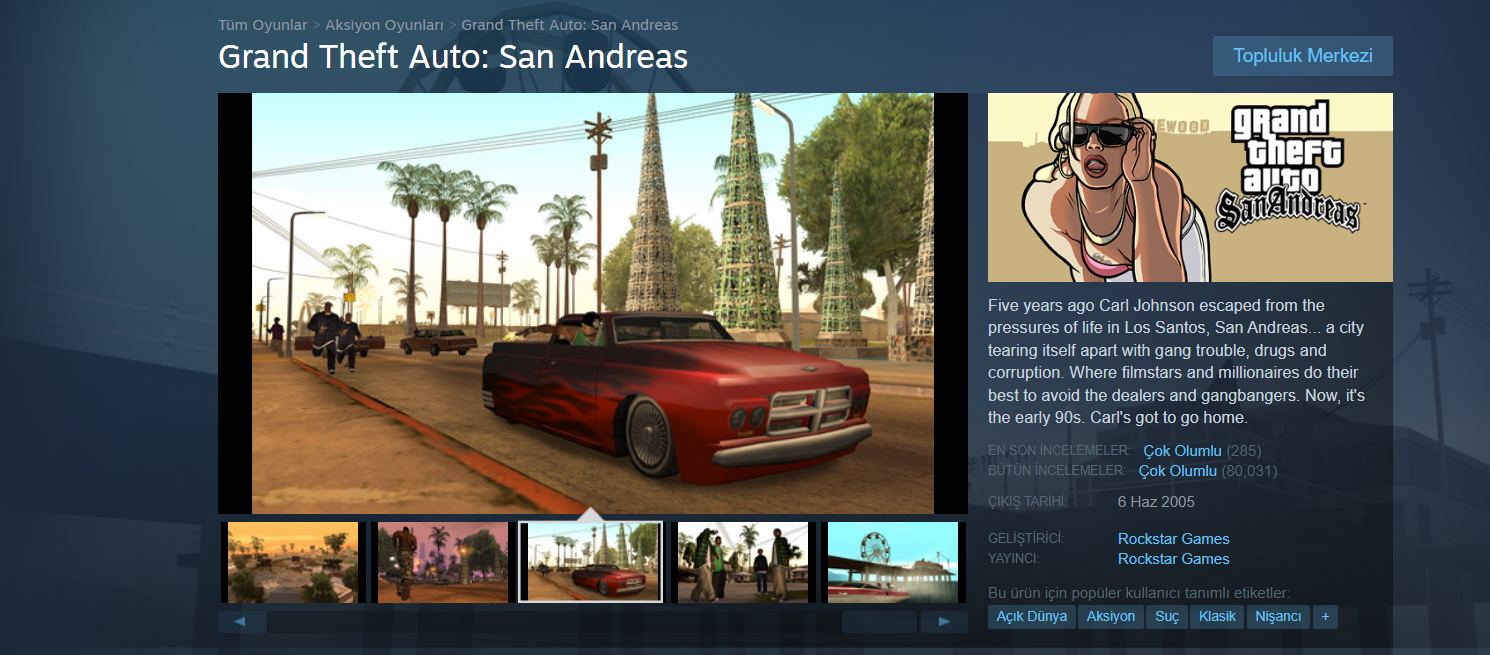The image size is (1490, 655).
Task: Select the Nişancı tag
Action: pos(1279,617)
